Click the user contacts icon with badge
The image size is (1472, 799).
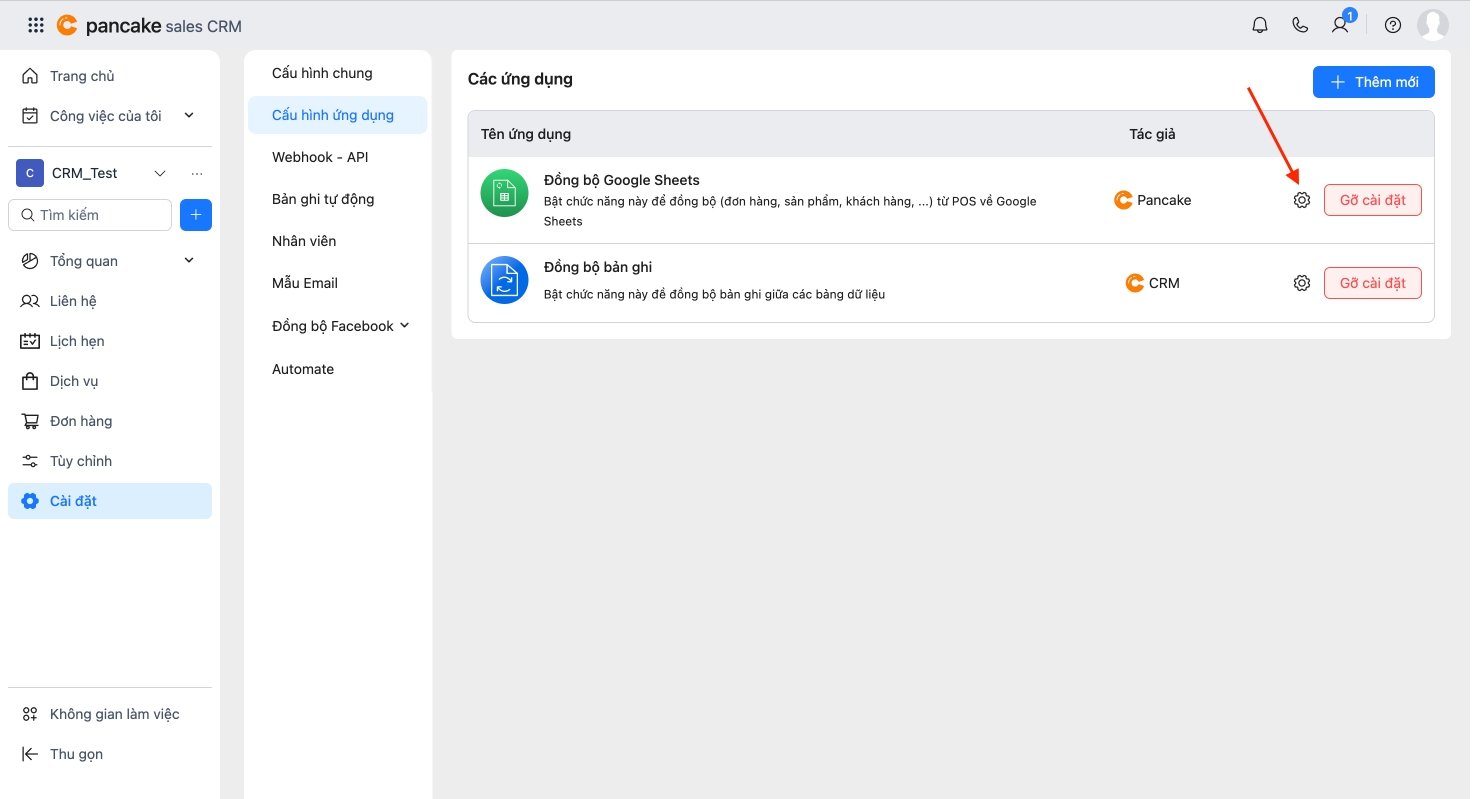coord(1341,26)
